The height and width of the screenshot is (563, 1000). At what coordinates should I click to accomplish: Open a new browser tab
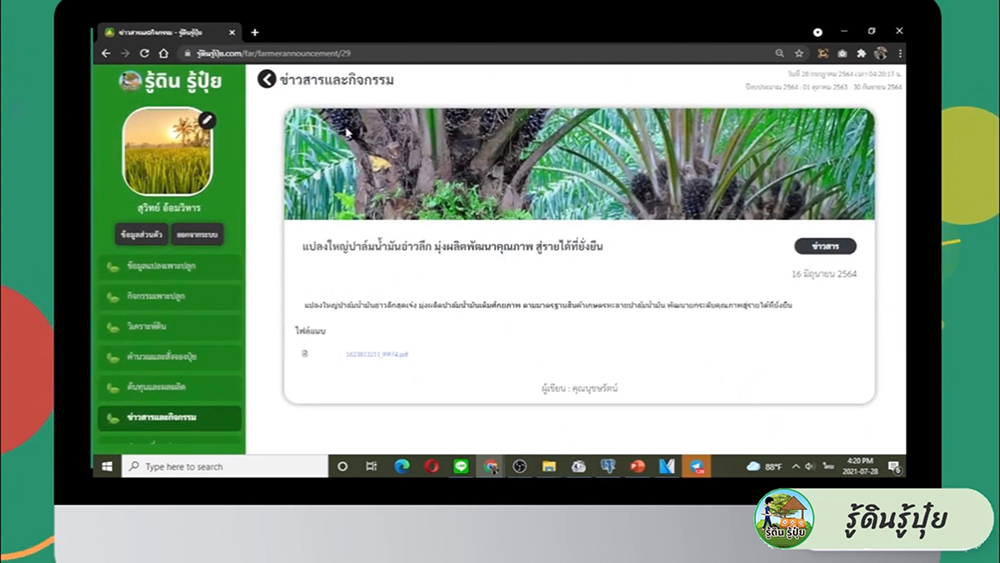tap(255, 32)
